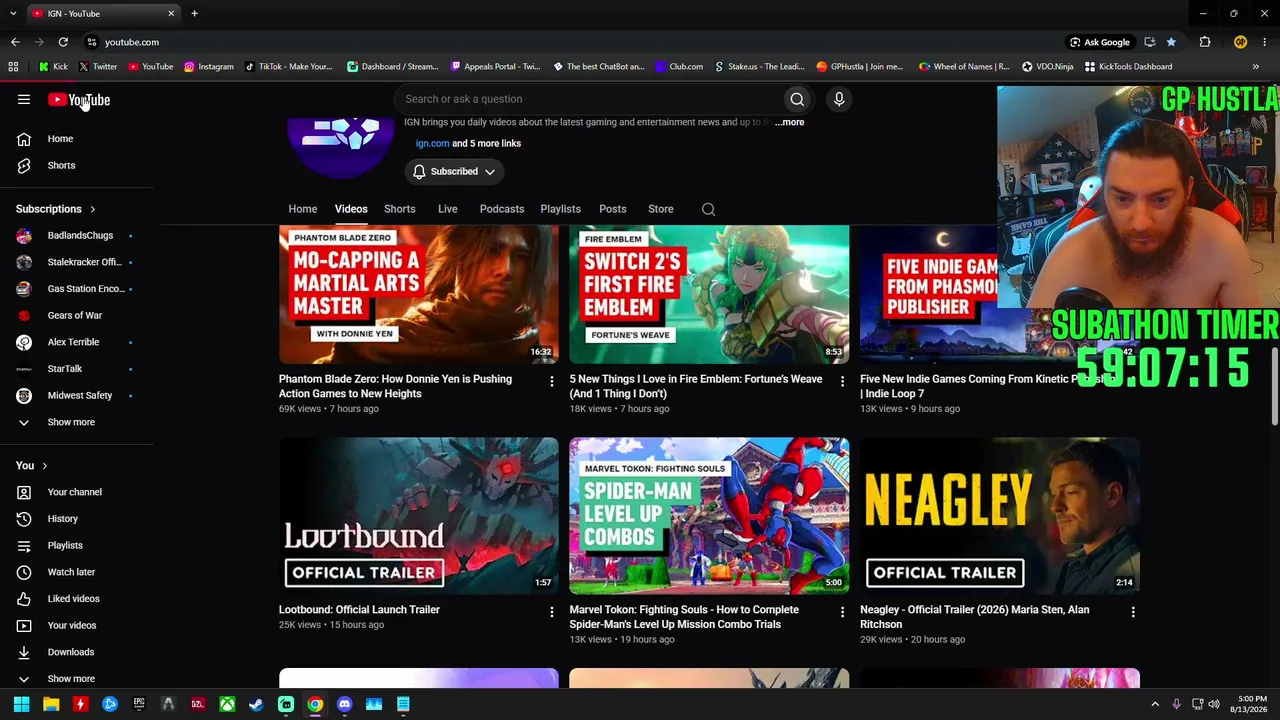Reload the page
The height and width of the screenshot is (720, 1280).
point(63,42)
